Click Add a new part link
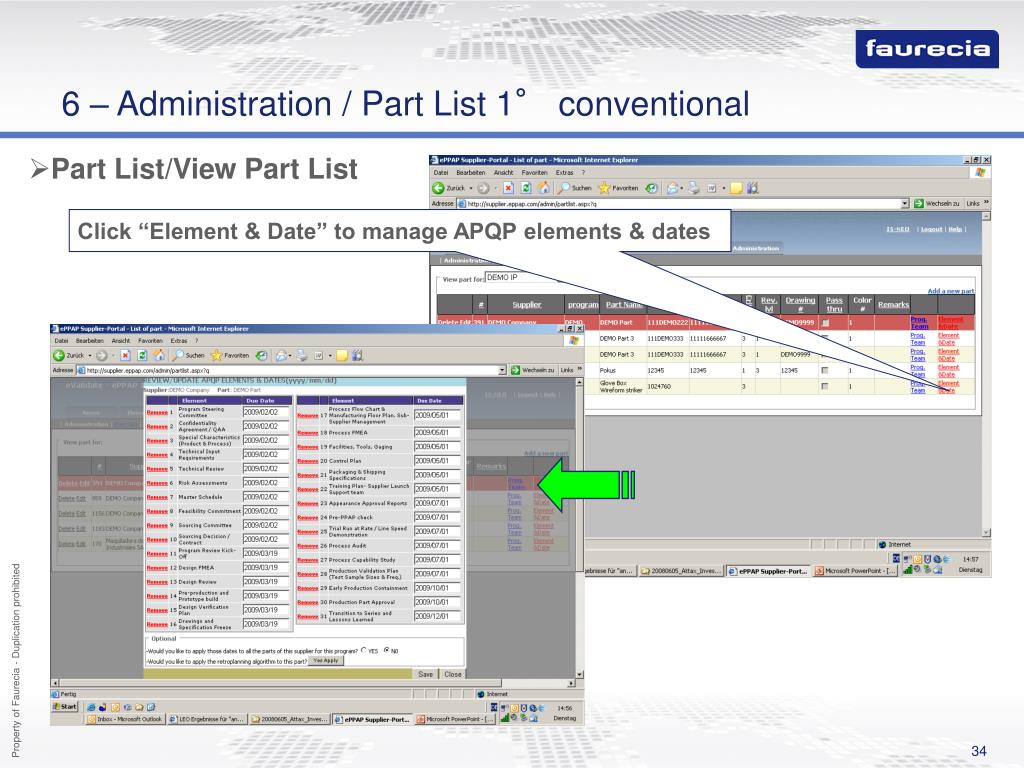Image resolution: width=1024 pixels, height=768 pixels. point(950,291)
